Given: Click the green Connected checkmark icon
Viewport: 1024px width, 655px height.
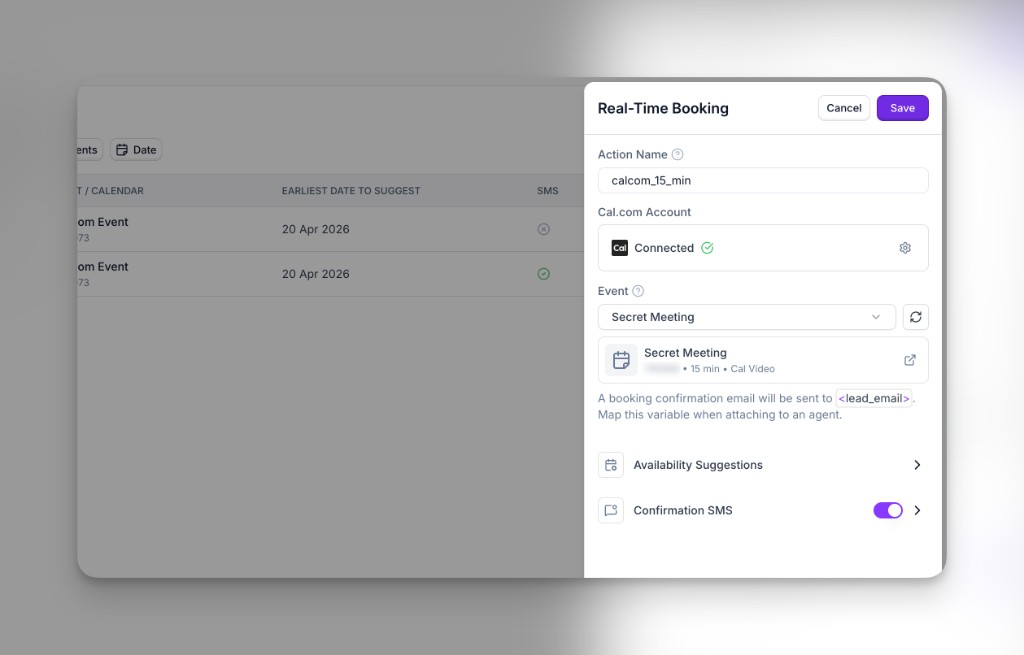Looking at the screenshot, I should 707,248.
